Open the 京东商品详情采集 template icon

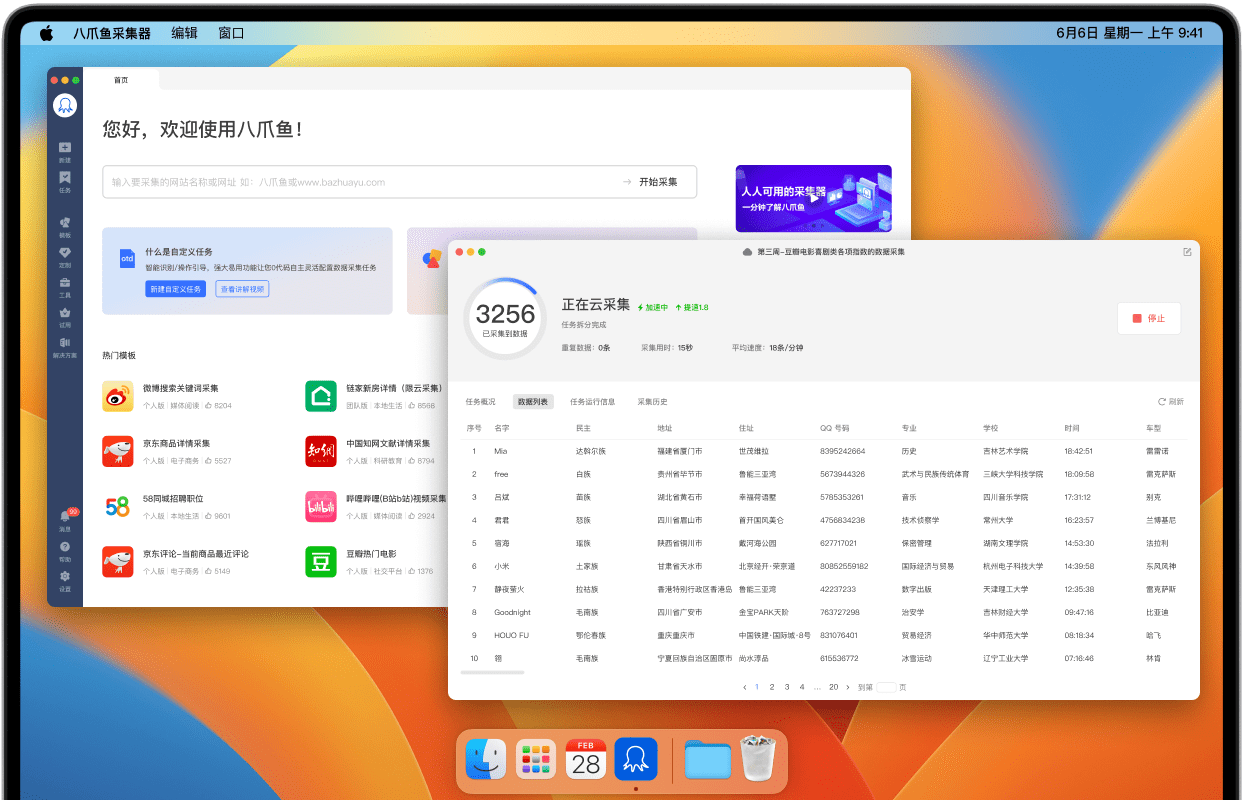click(x=118, y=451)
